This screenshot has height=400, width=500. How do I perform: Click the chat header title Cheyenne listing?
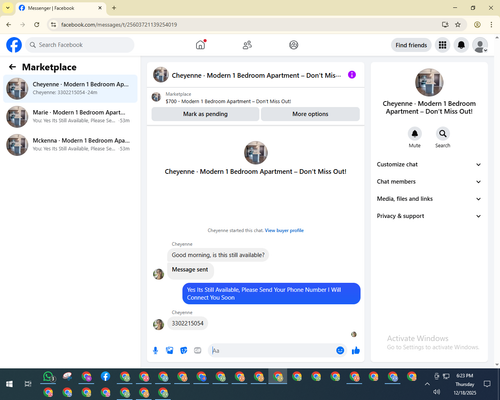pyautogui.click(x=256, y=75)
